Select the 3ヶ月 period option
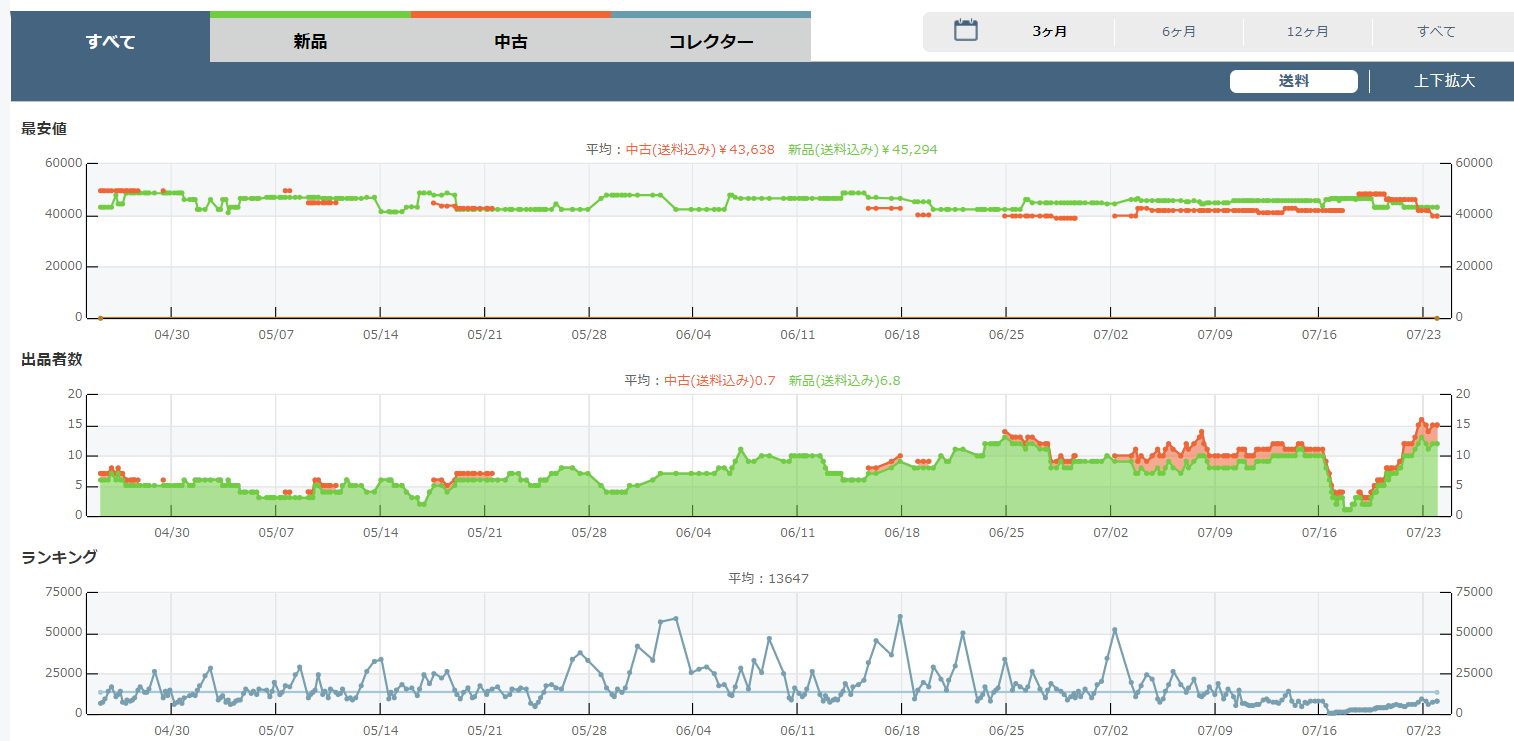 [1049, 31]
